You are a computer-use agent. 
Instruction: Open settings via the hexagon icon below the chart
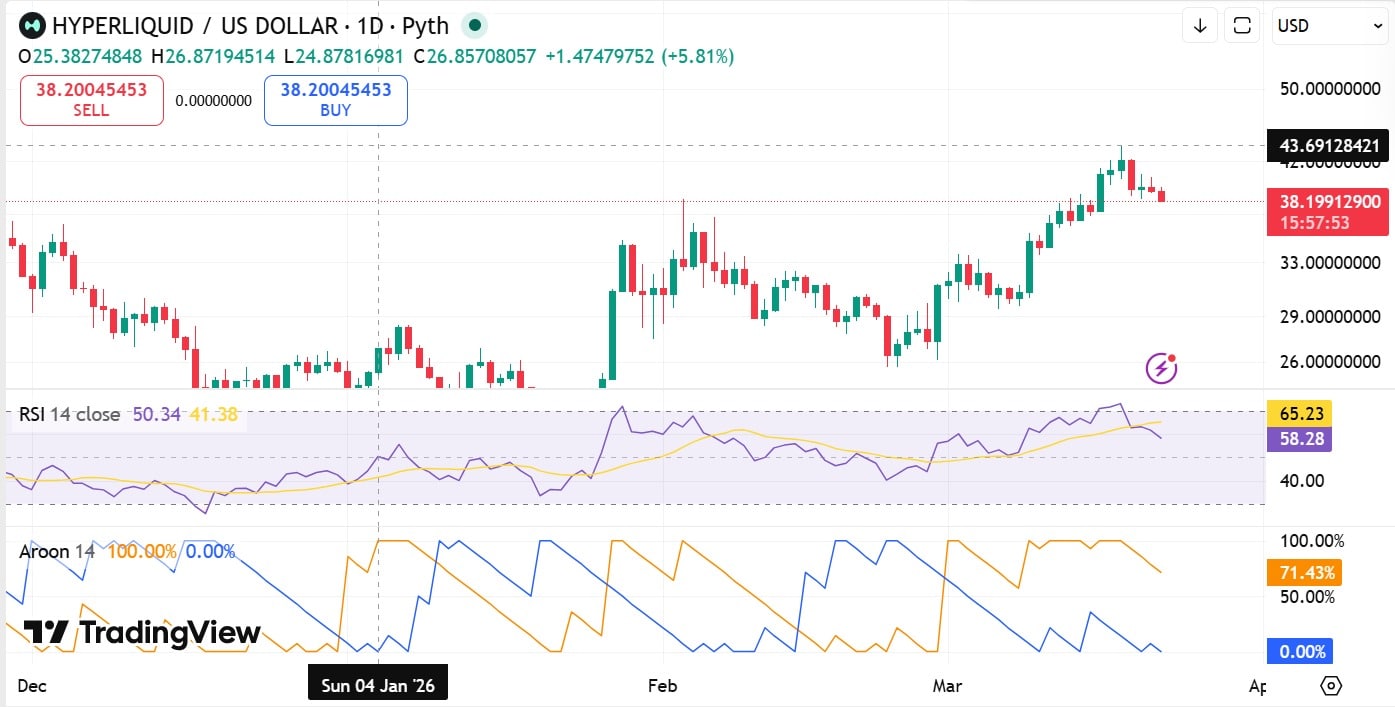(x=1330, y=686)
